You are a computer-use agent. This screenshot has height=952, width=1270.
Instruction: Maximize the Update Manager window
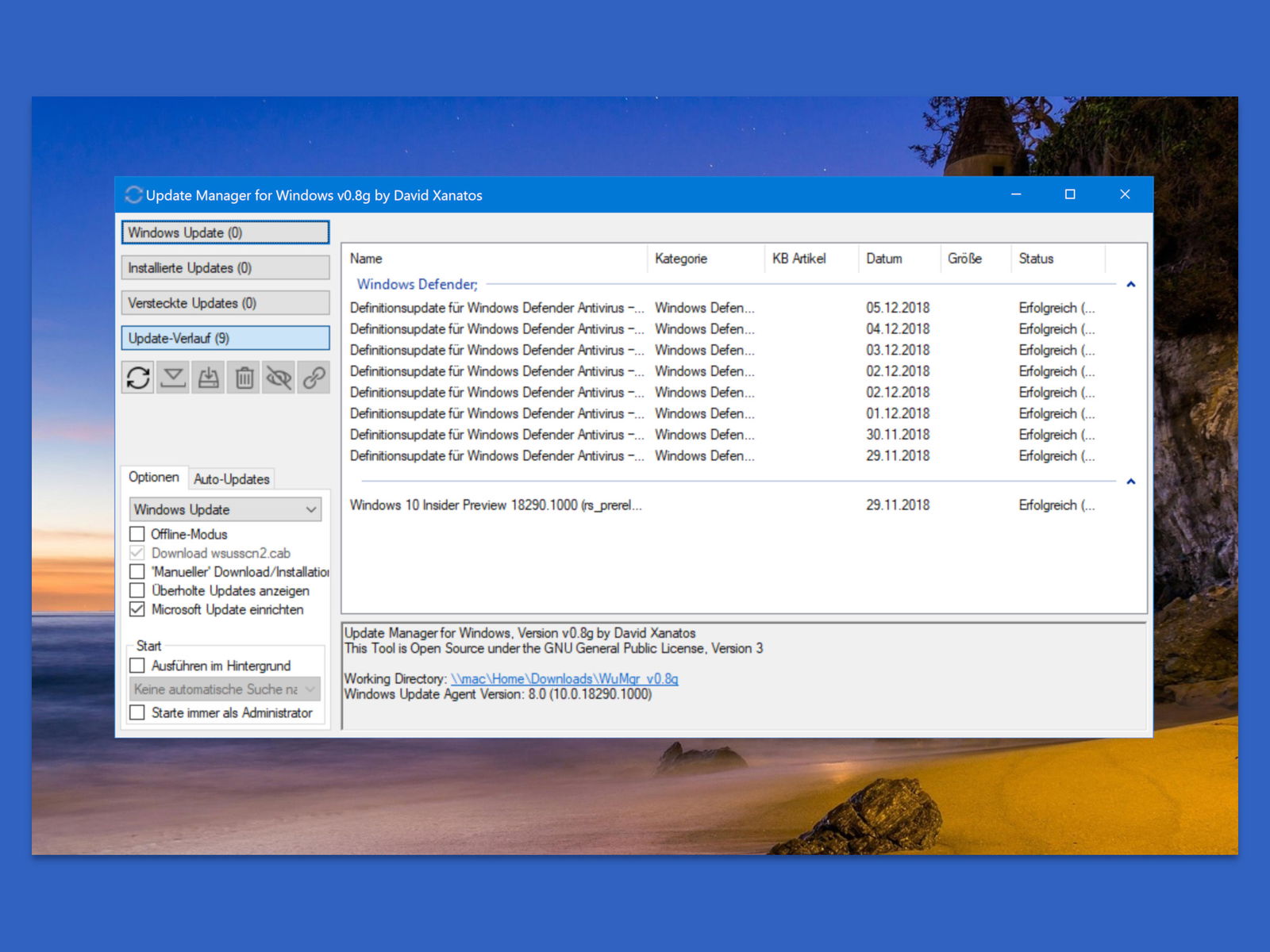(x=1070, y=194)
